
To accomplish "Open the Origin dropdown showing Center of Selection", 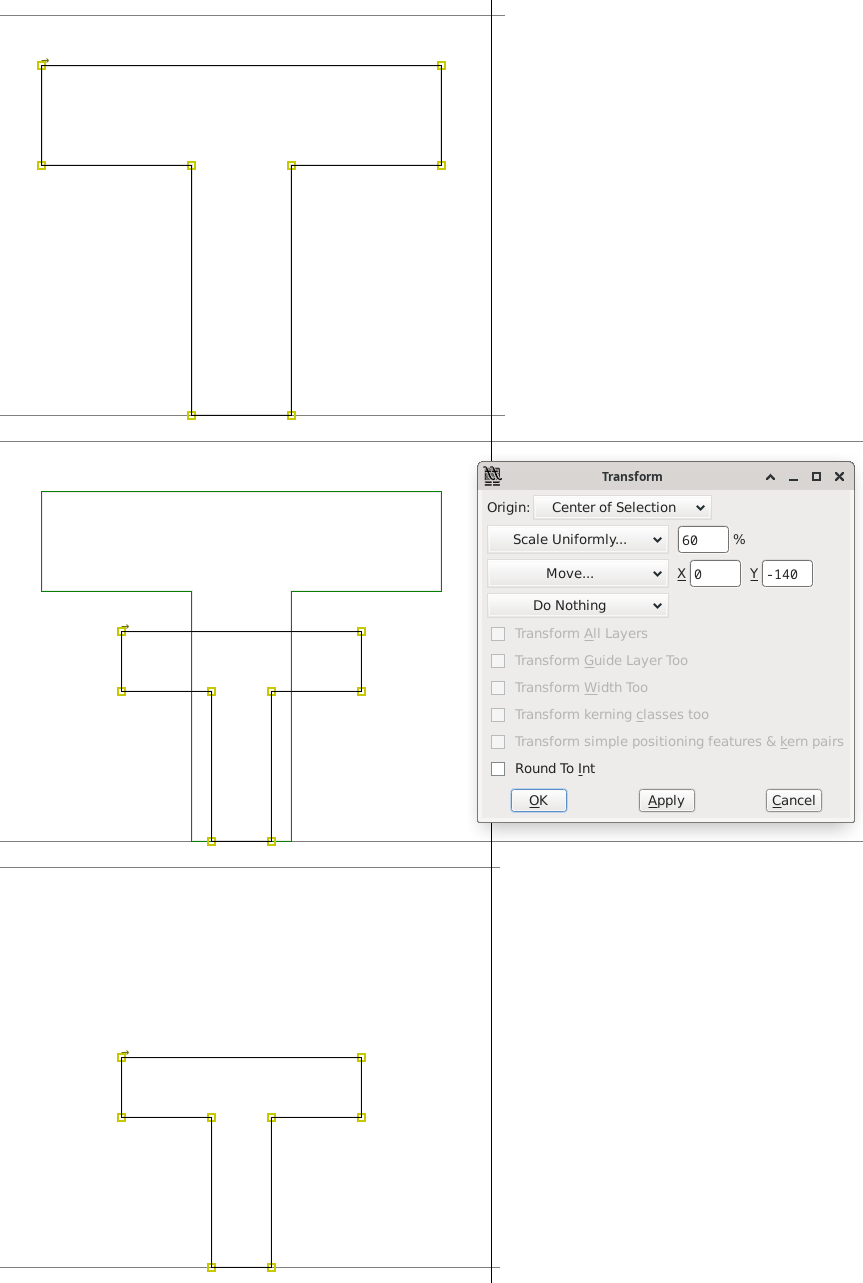I will click(x=621, y=507).
